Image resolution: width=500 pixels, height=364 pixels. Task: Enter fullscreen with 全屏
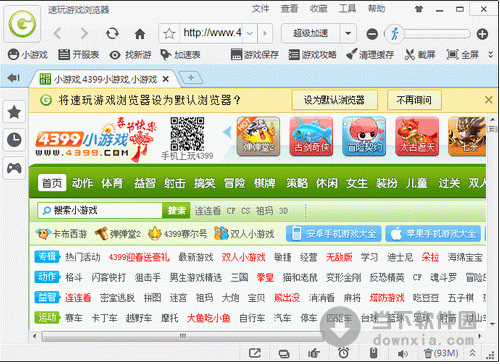click(x=463, y=55)
